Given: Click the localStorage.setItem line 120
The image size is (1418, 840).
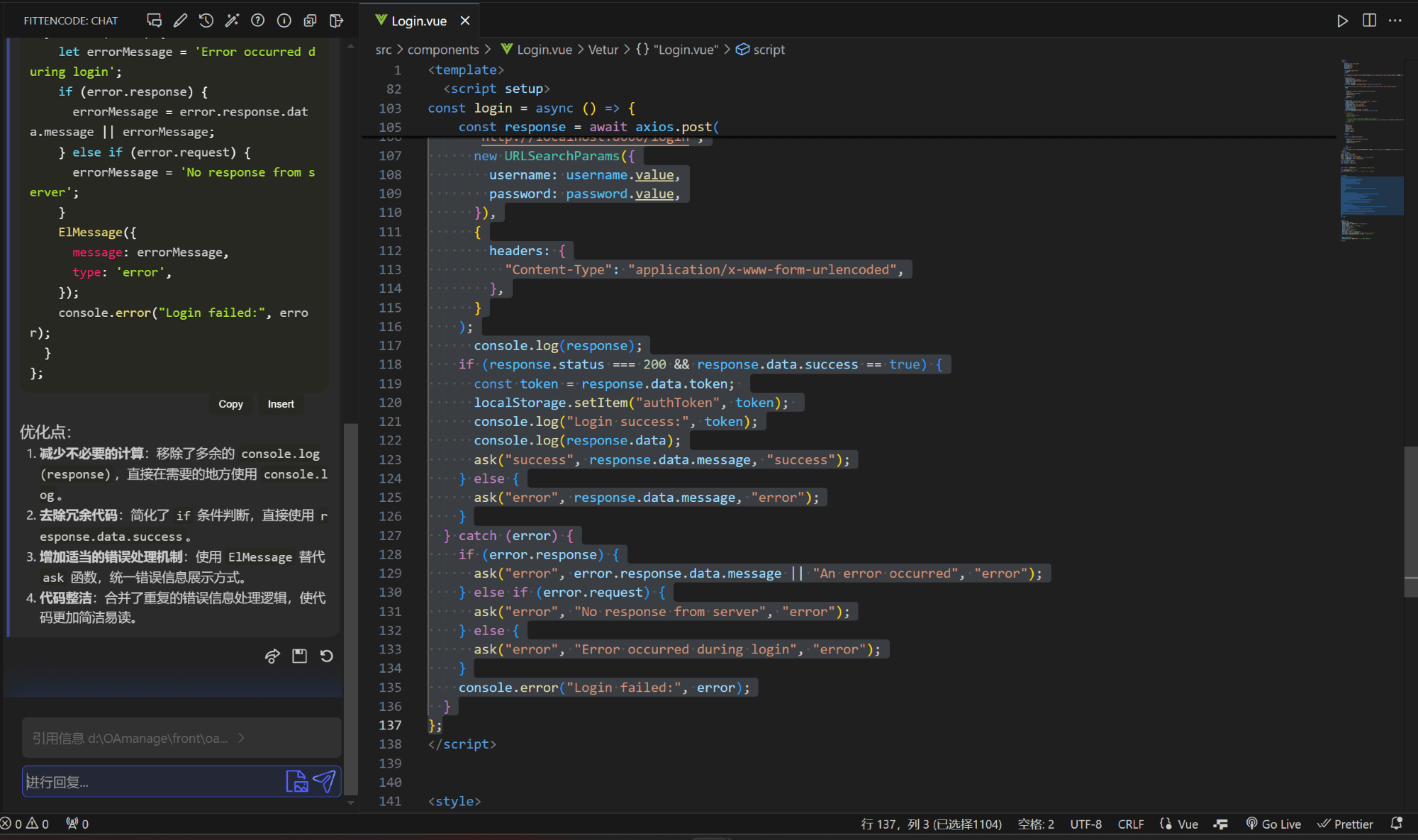Looking at the screenshot, I should pyautogui.click(x=631, y=403).
